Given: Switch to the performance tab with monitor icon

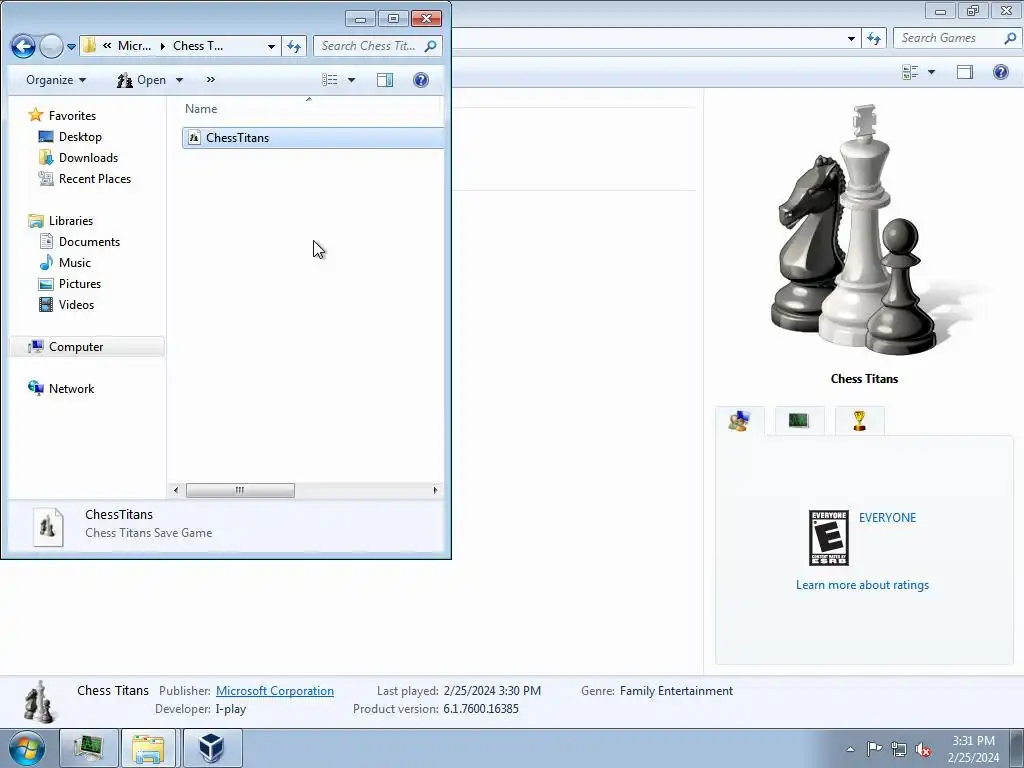Looking at the screenshot, I should point(799,421).
